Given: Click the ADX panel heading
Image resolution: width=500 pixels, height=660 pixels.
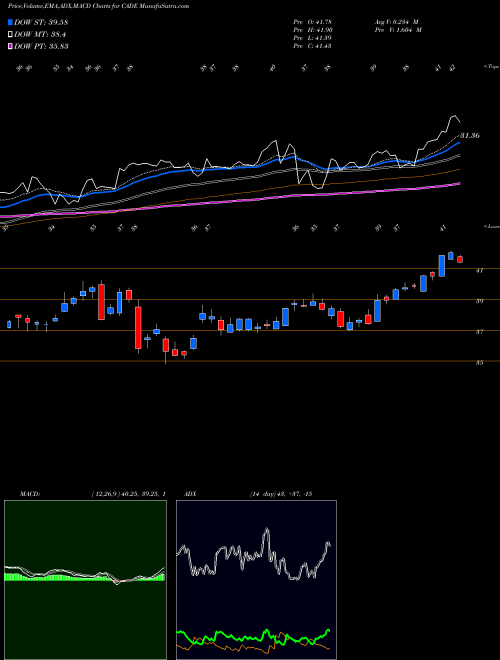Looking at the screenshot, I should tap(191, 494).
